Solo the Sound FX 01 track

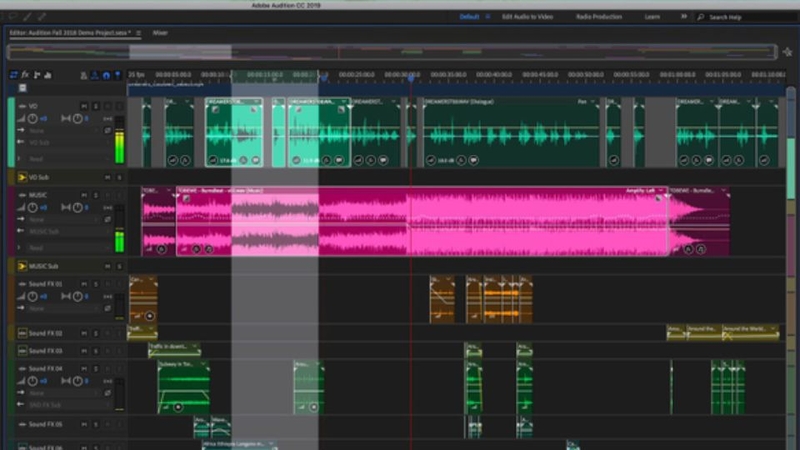pyautogui.click(x=95, y=284)
